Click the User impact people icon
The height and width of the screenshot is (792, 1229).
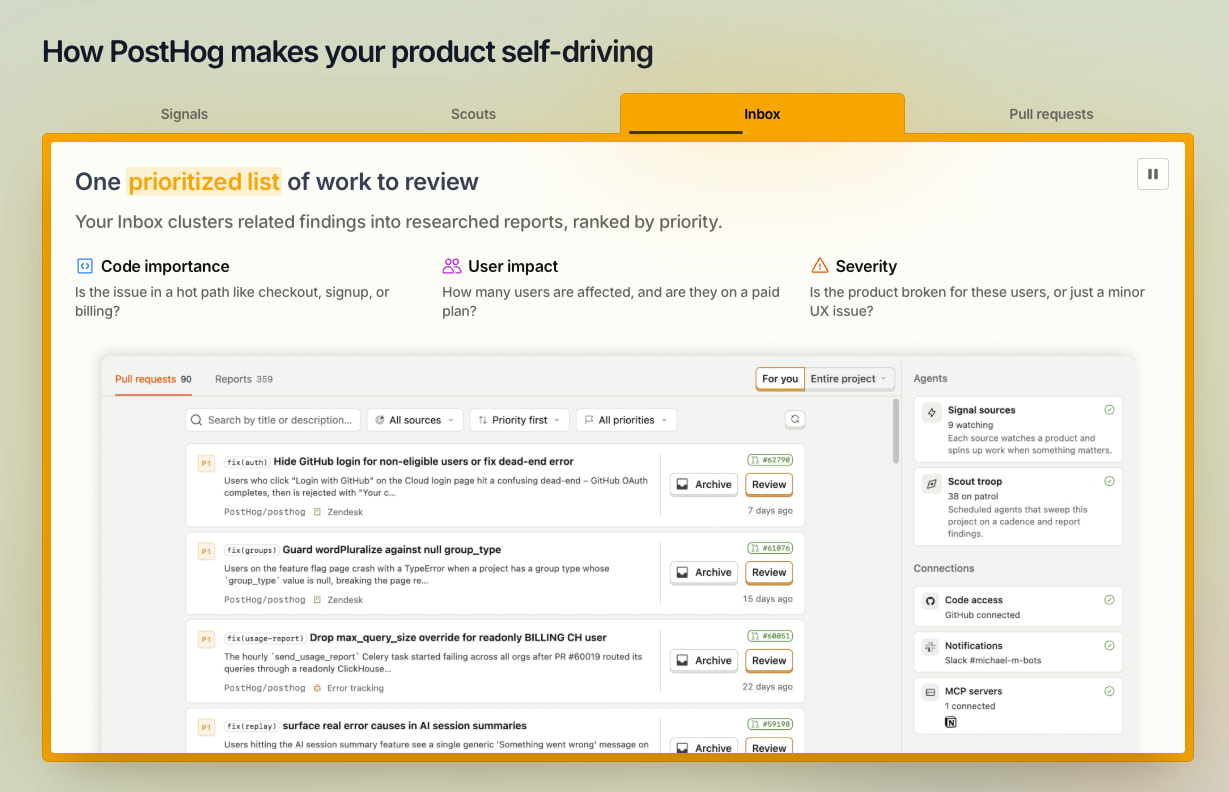[x=452, y=266]
